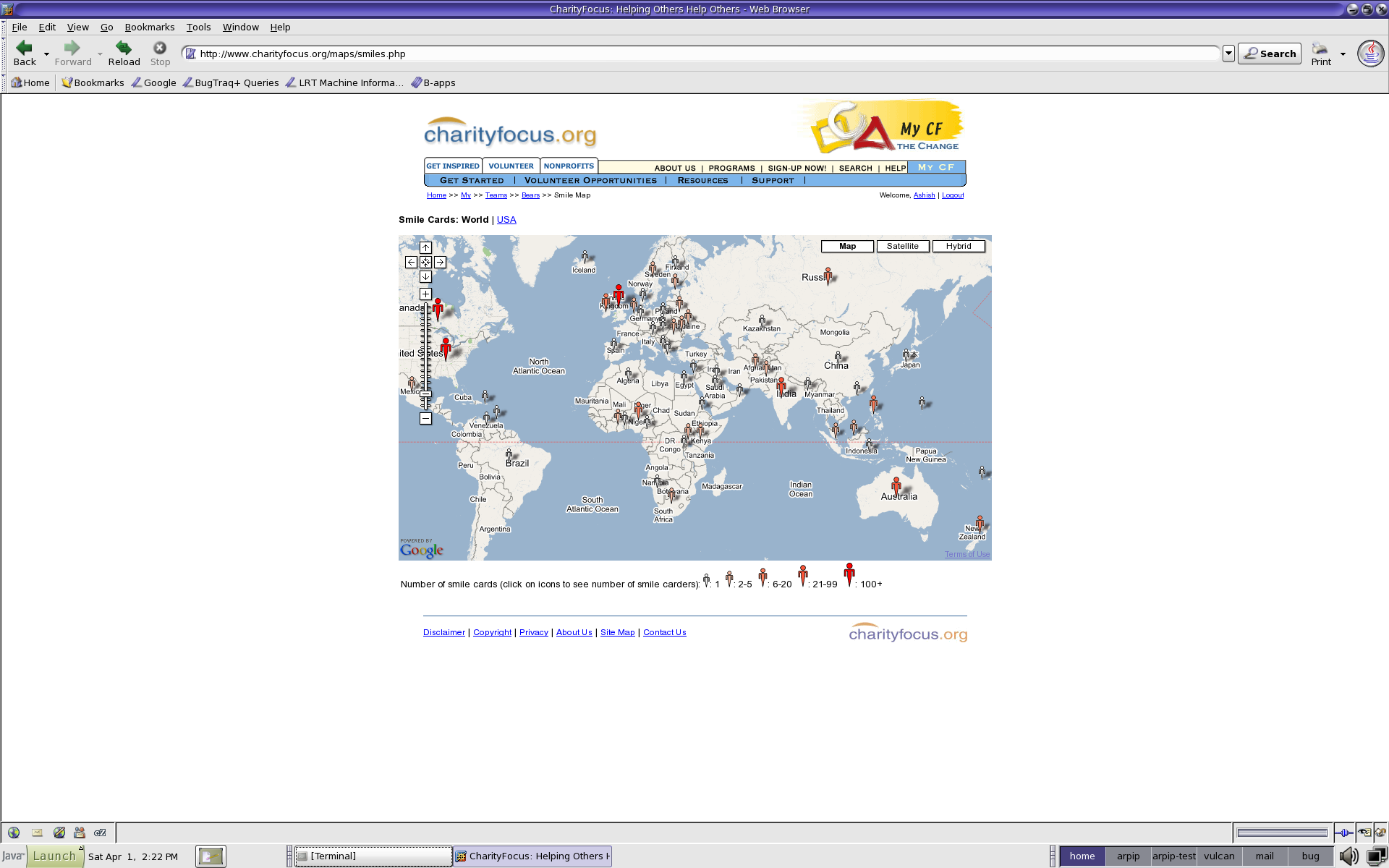Click the Forward navigation arrow
The image size is (1389, 868).
[72, 53]
